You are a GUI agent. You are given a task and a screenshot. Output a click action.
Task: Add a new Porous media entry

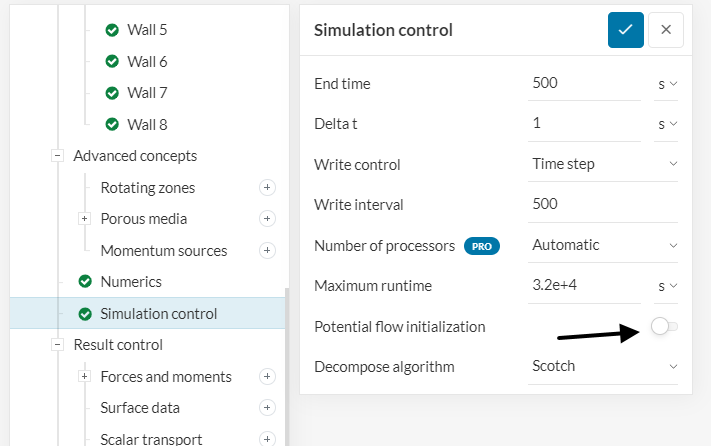tap(267, 219)
